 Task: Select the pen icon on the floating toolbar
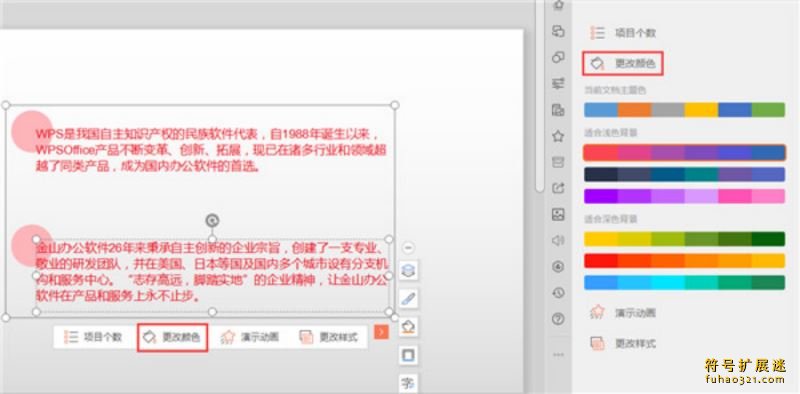point(408,299)
